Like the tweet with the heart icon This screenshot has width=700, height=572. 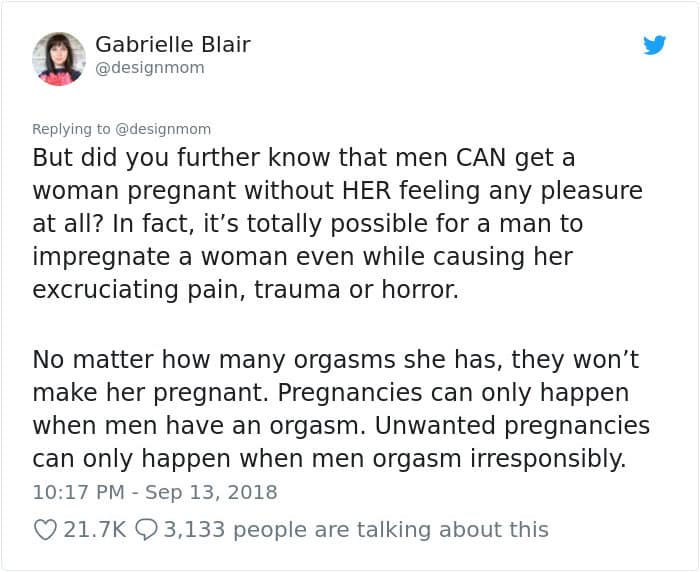(45, 530)
